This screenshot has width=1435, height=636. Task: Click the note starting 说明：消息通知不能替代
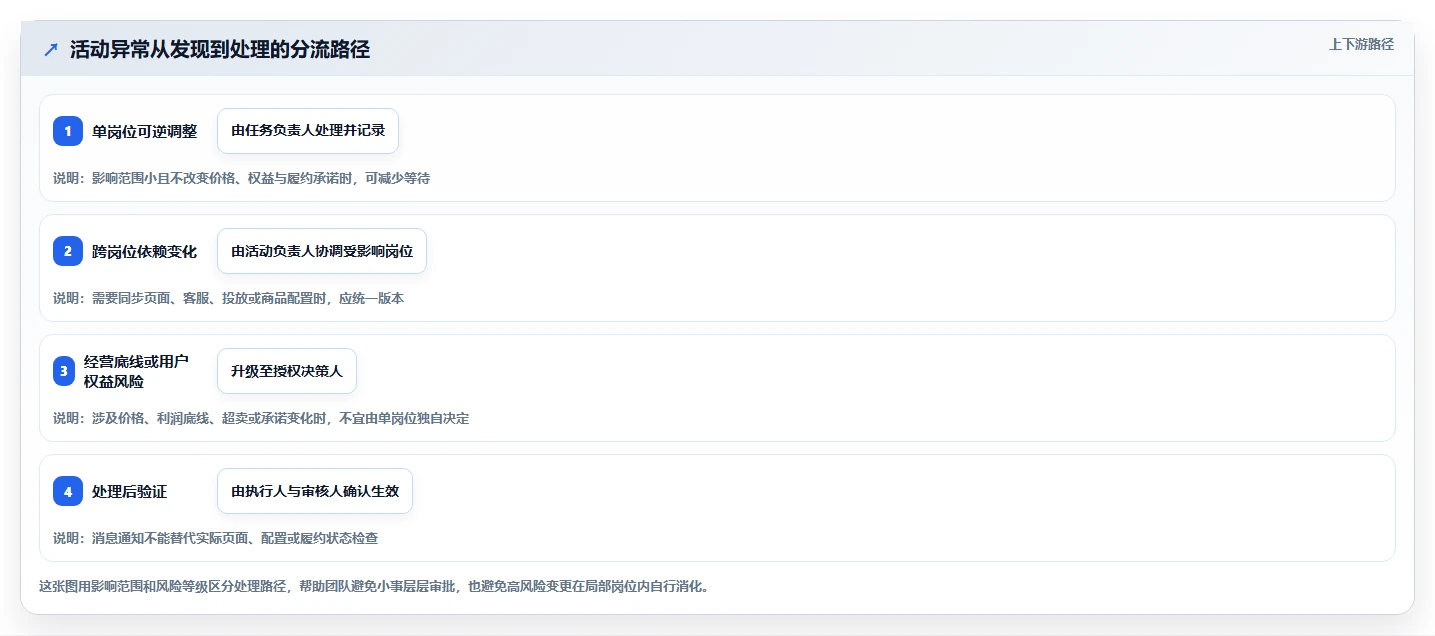(x=215, y=538)
